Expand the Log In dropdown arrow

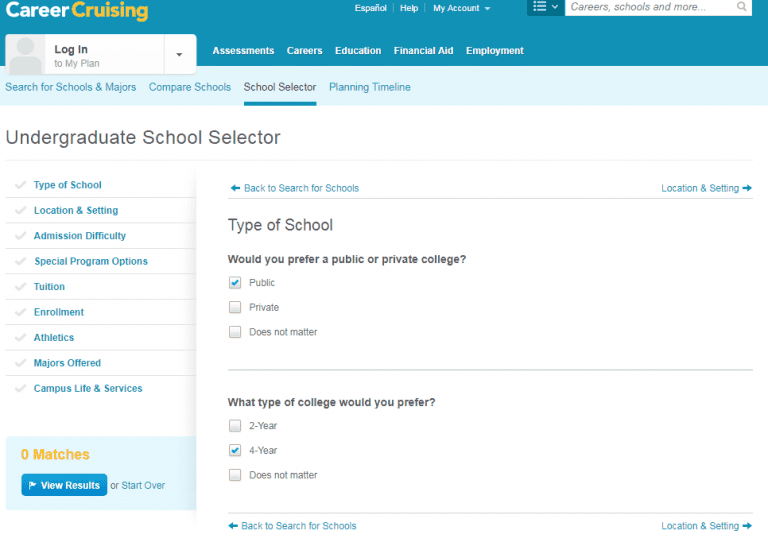click(179, 54)
